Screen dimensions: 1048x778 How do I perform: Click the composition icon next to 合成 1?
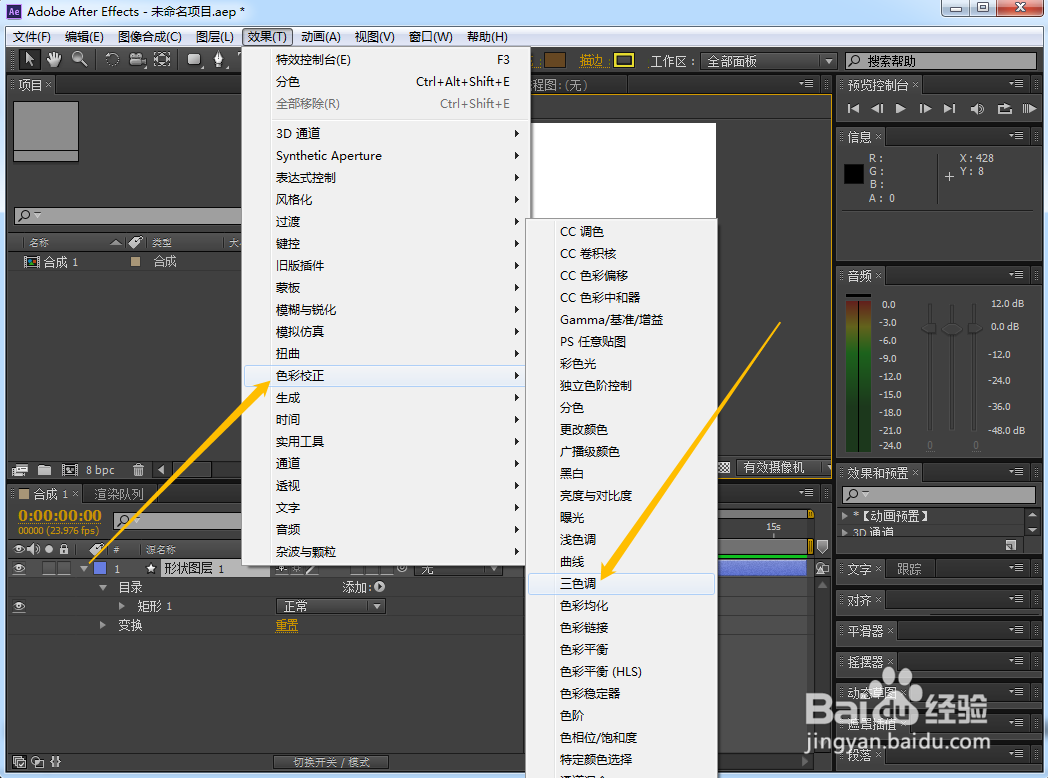click(31, 261)
